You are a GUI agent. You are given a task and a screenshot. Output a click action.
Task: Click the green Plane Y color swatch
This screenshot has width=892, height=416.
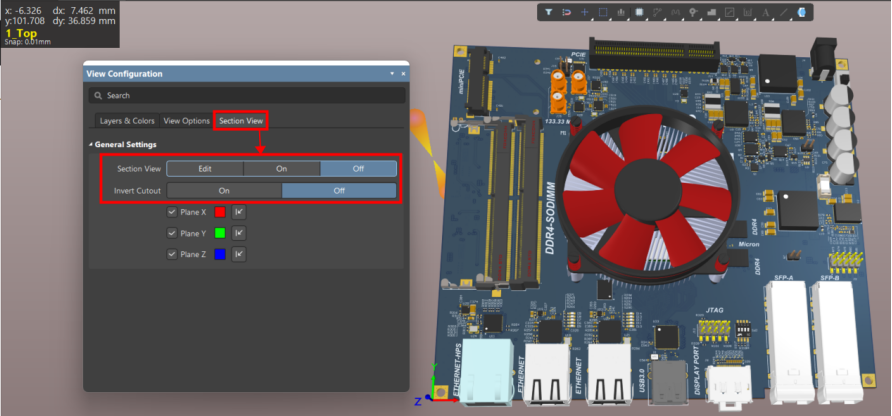(x=217, y=233)
